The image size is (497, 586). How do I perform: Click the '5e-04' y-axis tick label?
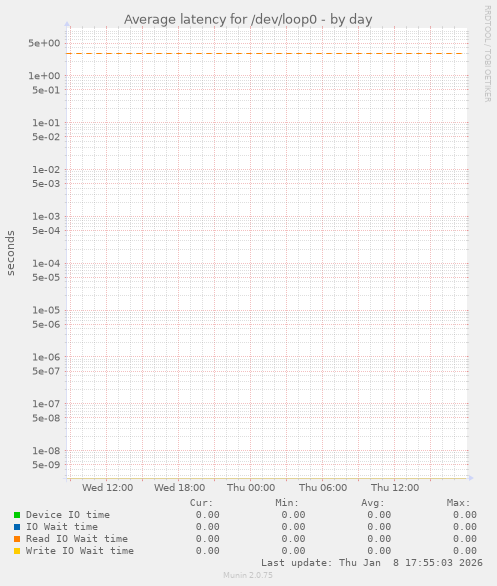46,231
